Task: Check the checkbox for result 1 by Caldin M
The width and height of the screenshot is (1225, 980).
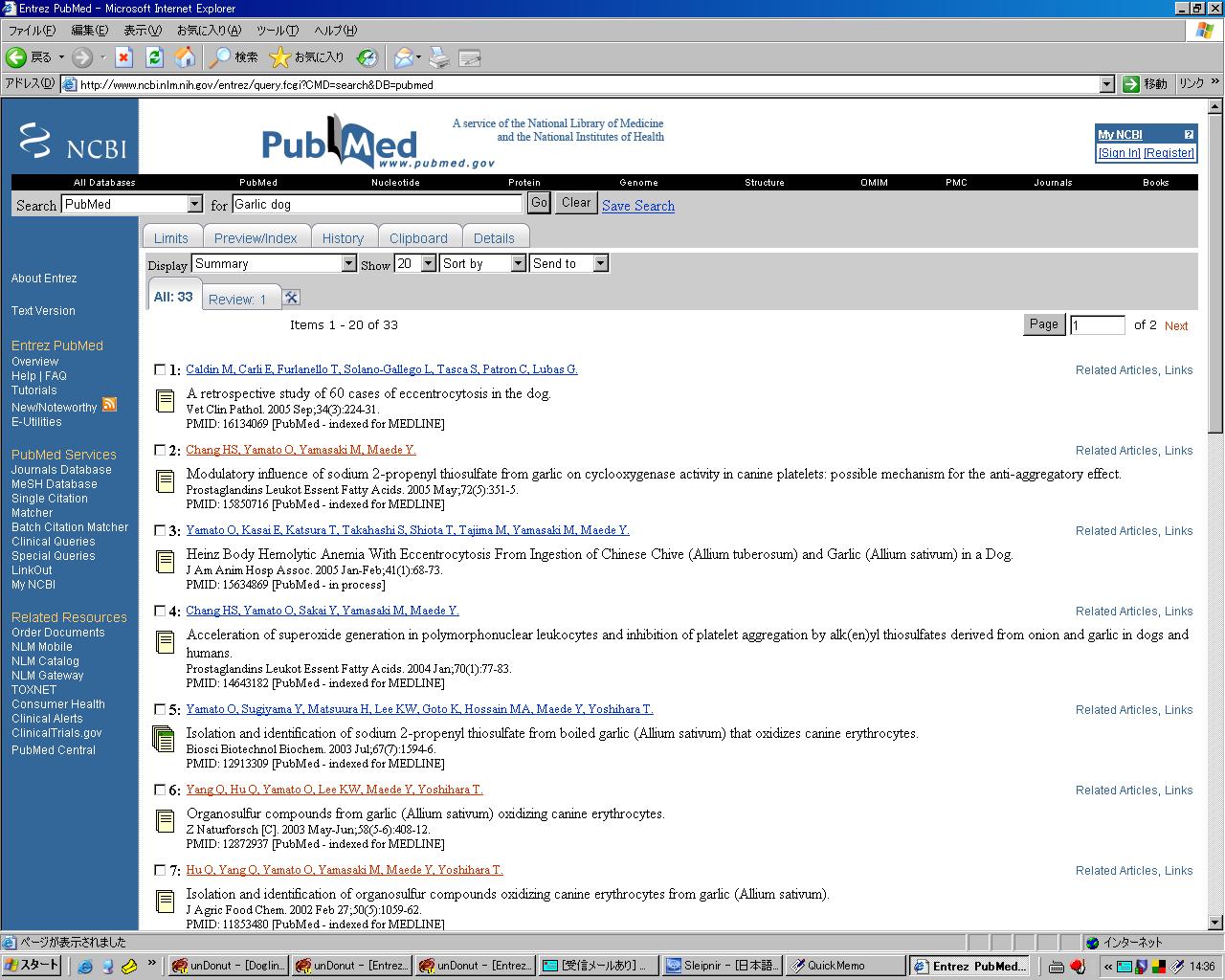Action: pyautogui.click(x=161, y=368)
